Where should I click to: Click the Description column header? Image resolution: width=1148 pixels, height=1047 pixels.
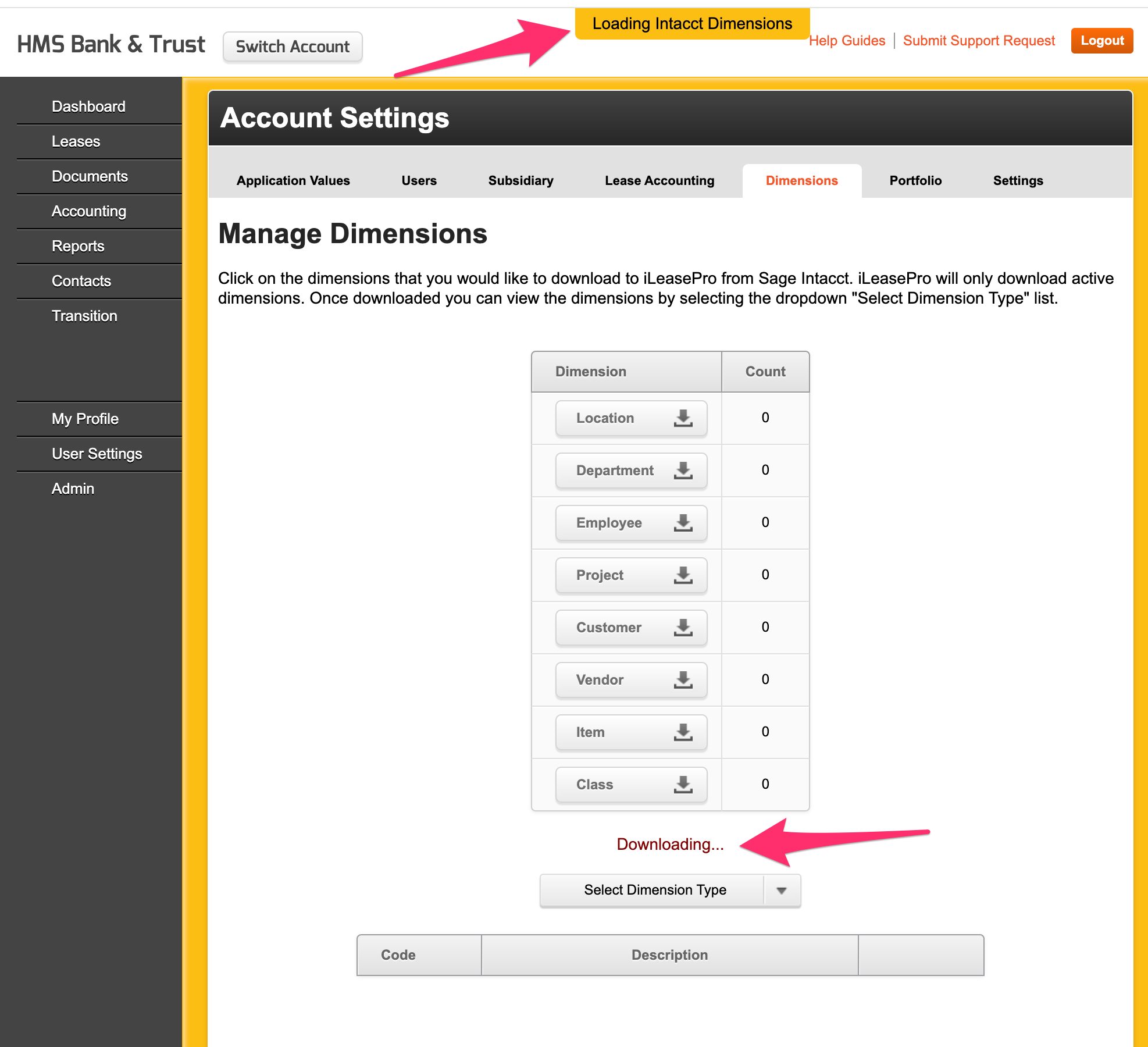pos(669,955)
